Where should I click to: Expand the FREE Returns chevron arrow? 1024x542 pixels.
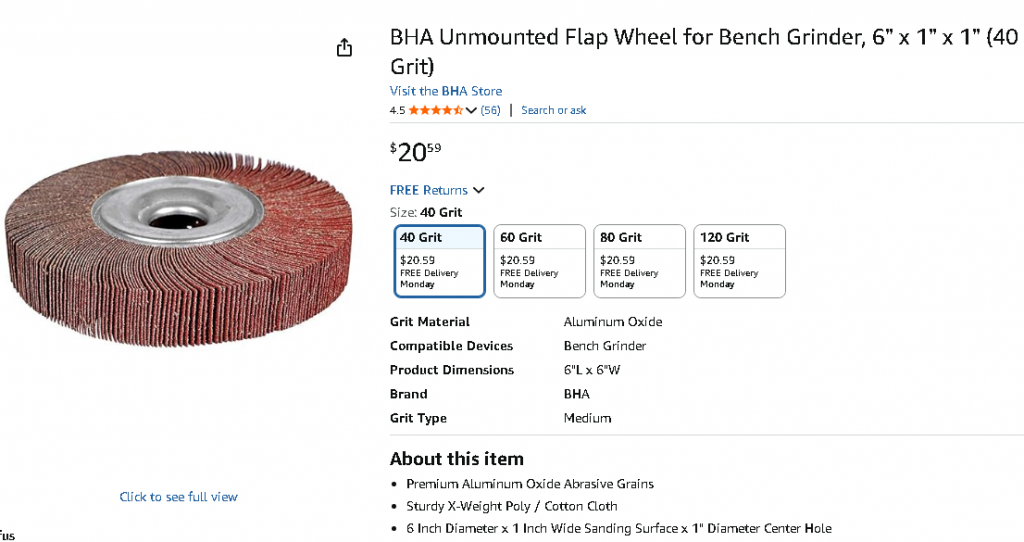[478, 190]
